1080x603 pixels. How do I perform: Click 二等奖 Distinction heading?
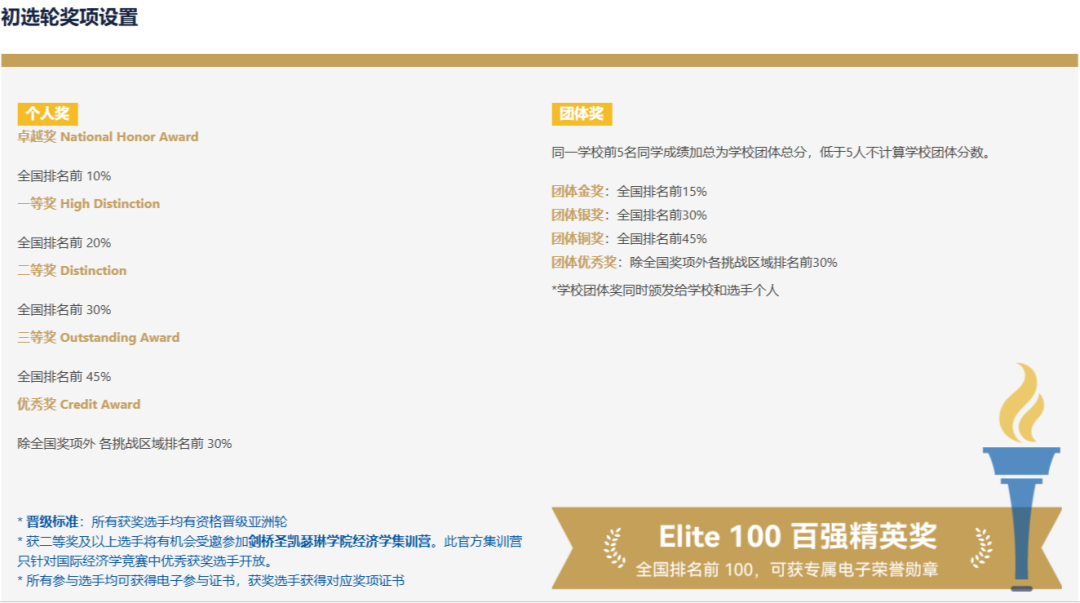point(72,271)
